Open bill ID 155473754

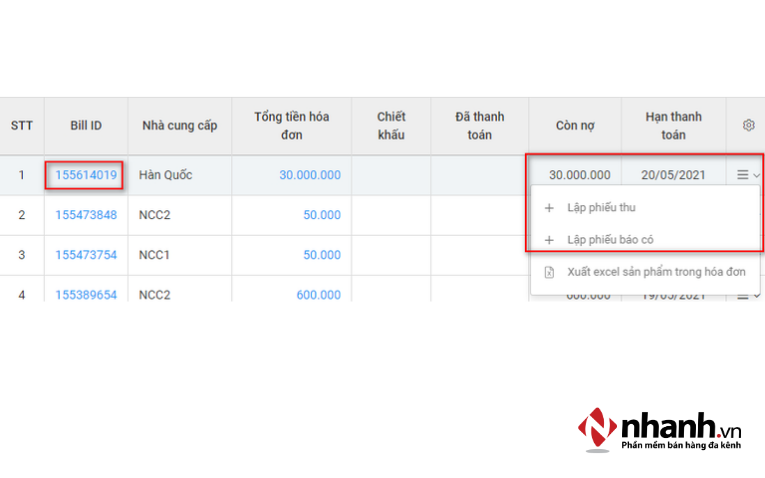coord(85,255)
